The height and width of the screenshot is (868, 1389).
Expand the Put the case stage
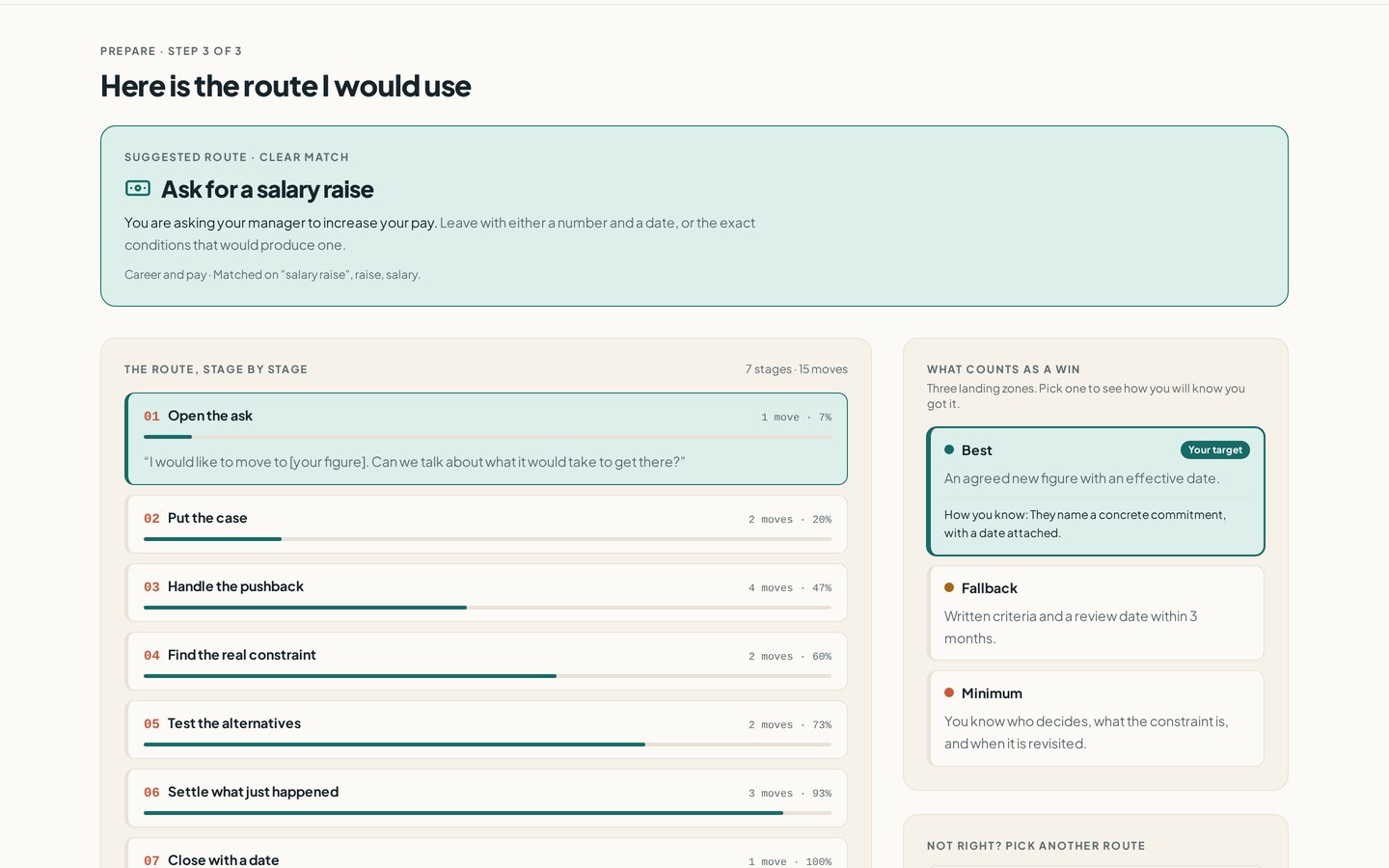point(486,525)
